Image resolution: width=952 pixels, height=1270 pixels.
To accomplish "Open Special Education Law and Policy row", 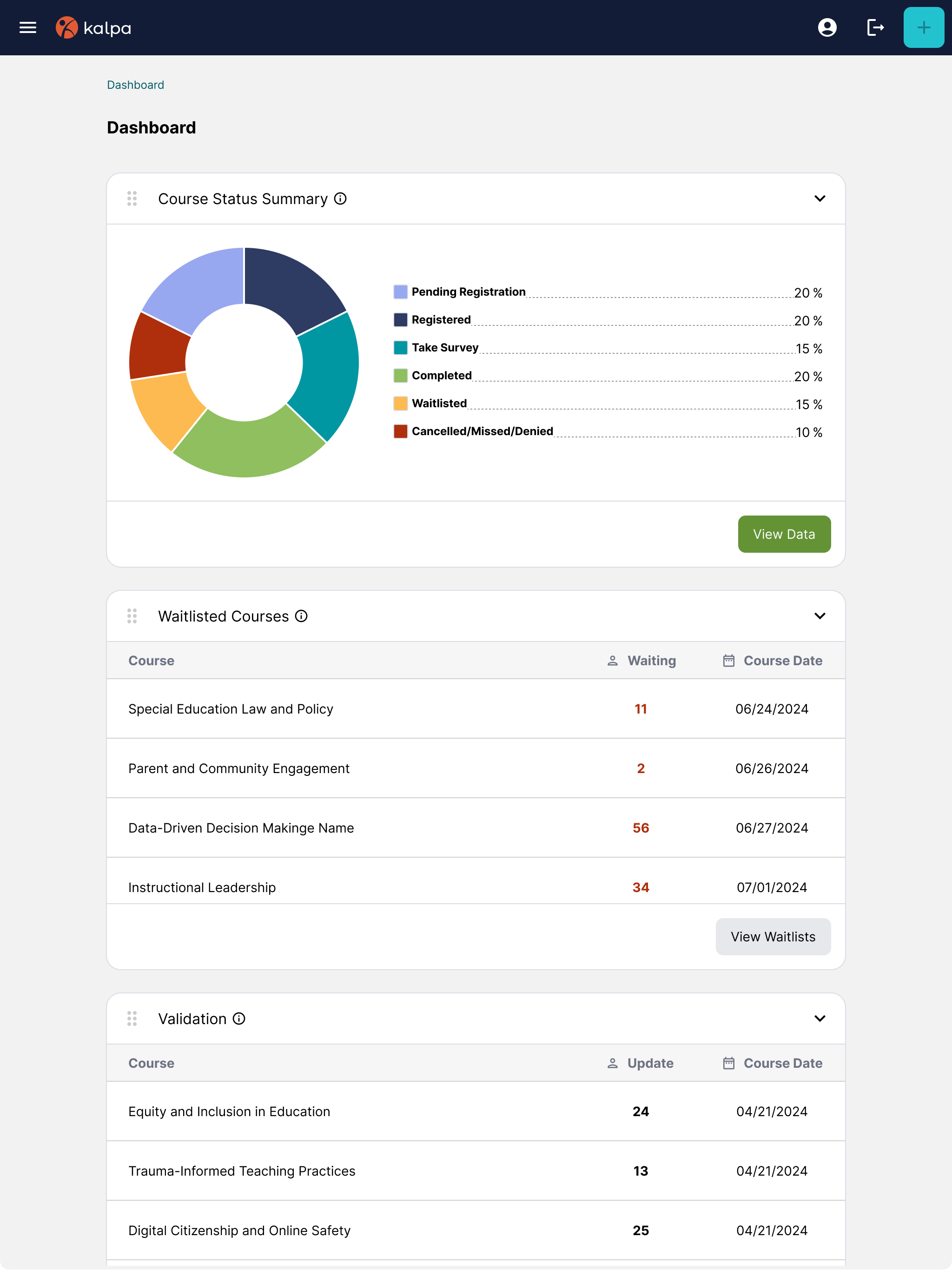I will (476, 709).
